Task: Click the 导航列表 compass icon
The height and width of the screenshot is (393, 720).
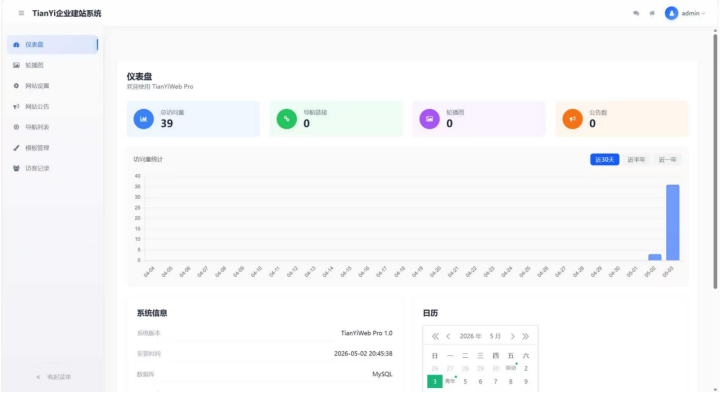Action: [17, 127]
